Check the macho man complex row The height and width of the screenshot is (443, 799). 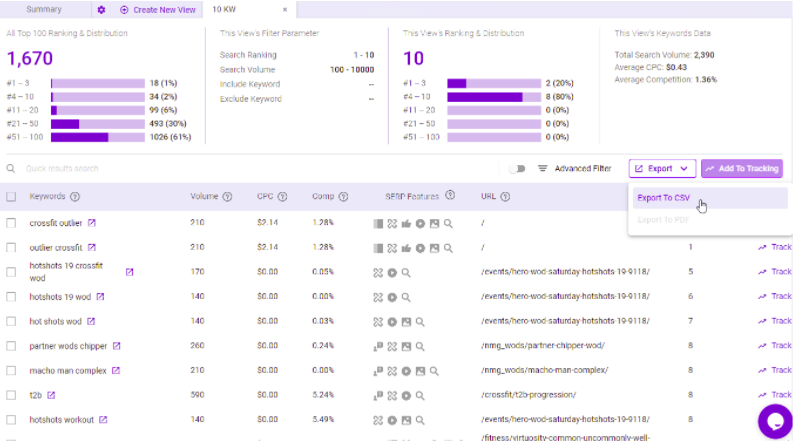pos(11,371)
